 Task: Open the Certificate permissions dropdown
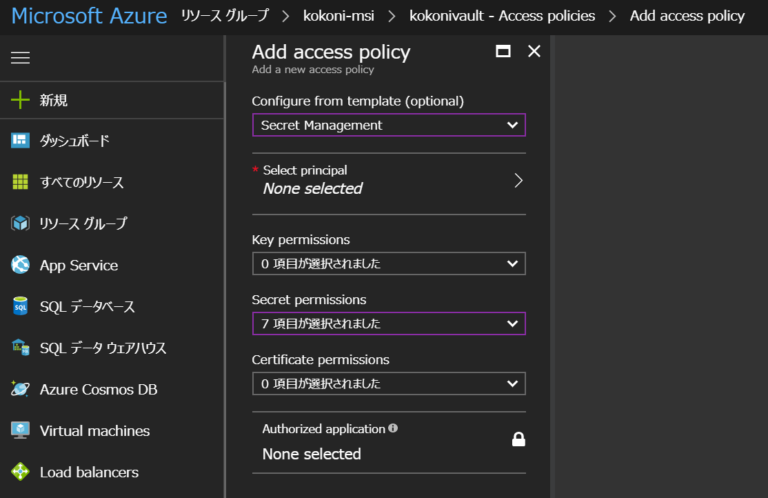pyautogui.click(x=389, y=383)
